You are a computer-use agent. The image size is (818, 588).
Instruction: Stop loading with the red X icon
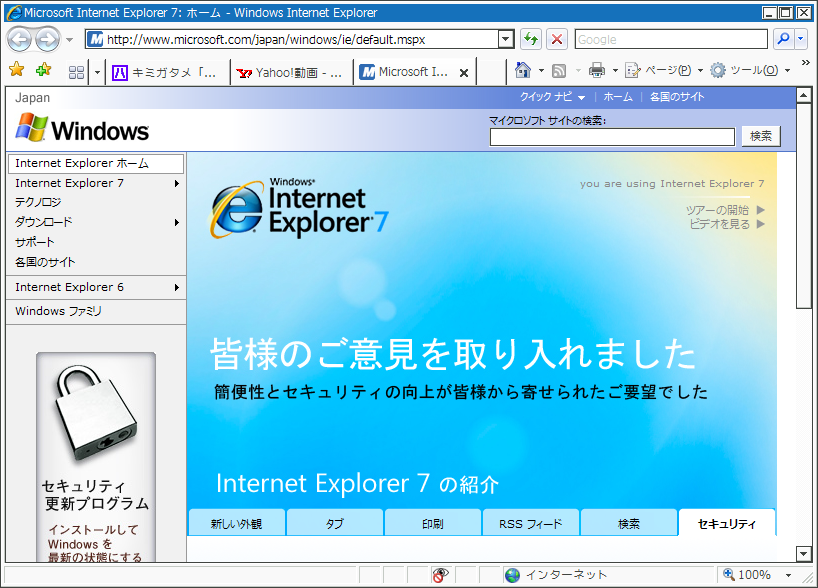[557, 39]
